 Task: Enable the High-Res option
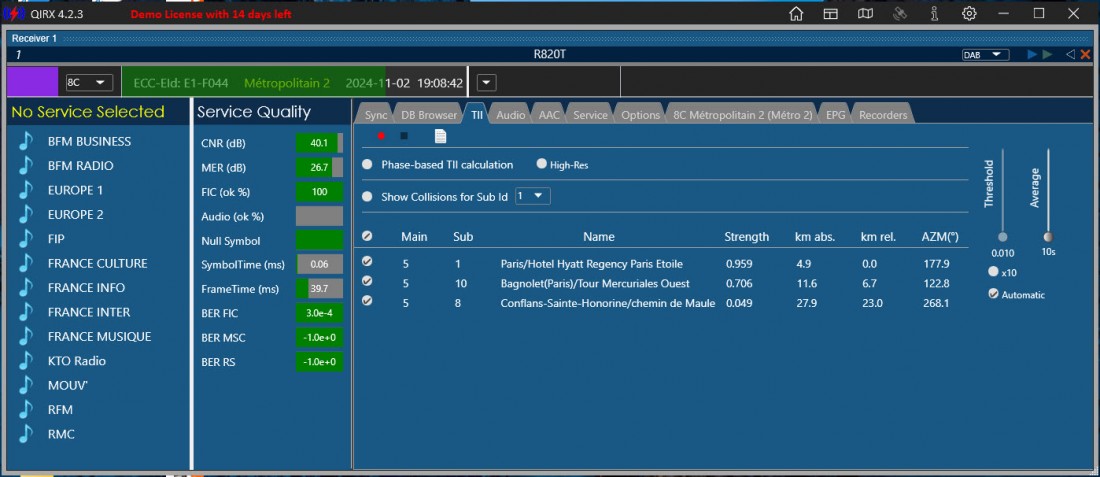click(x=542, y=164)
